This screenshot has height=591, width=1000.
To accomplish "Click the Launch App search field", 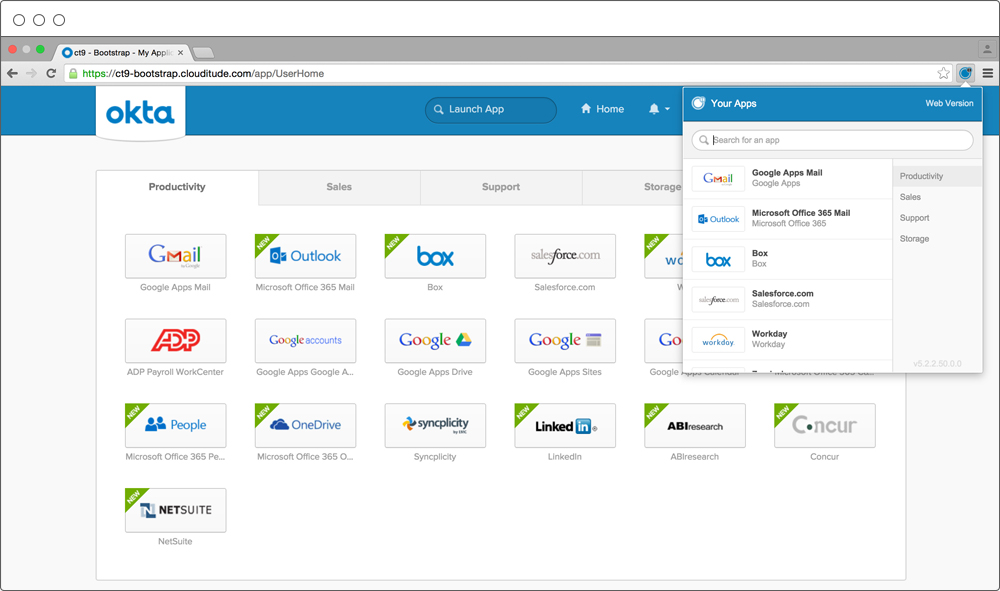I will coord(491,109).
